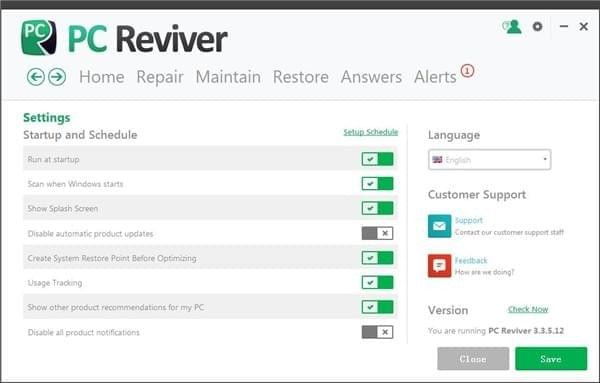
Task: Click the flag icon in Language box
Action: click(437, 160)
